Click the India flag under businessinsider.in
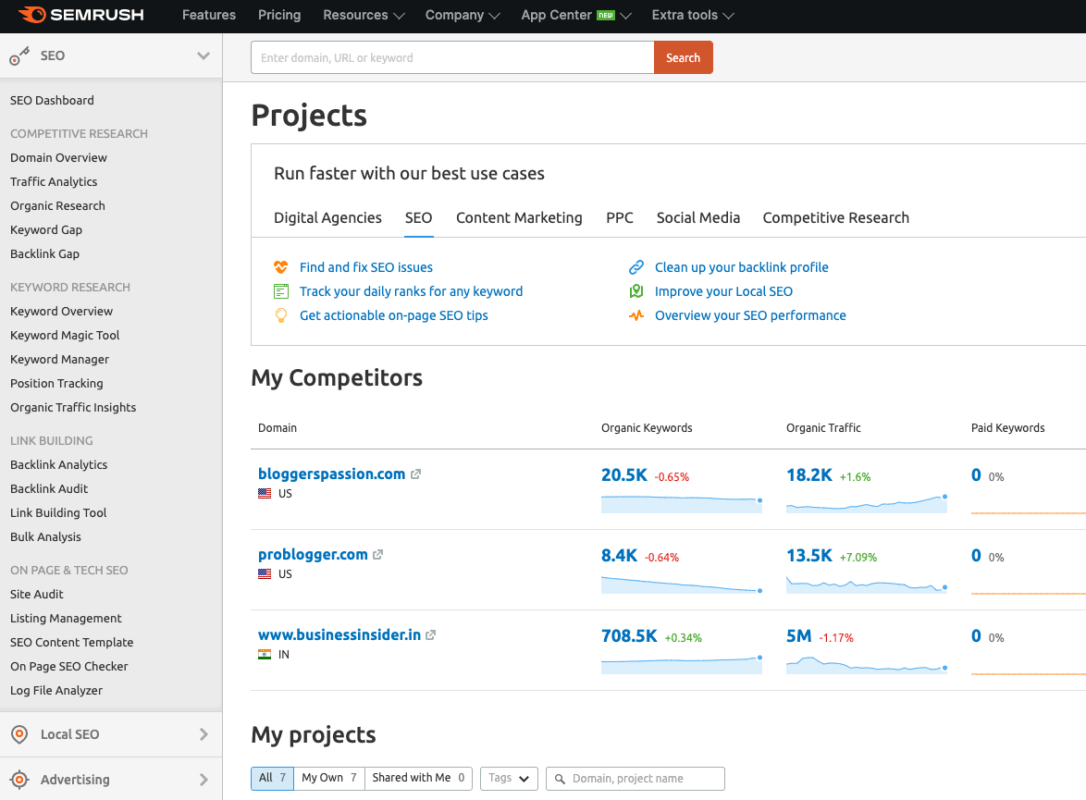The image size is (1086, 800). [265, 655]
